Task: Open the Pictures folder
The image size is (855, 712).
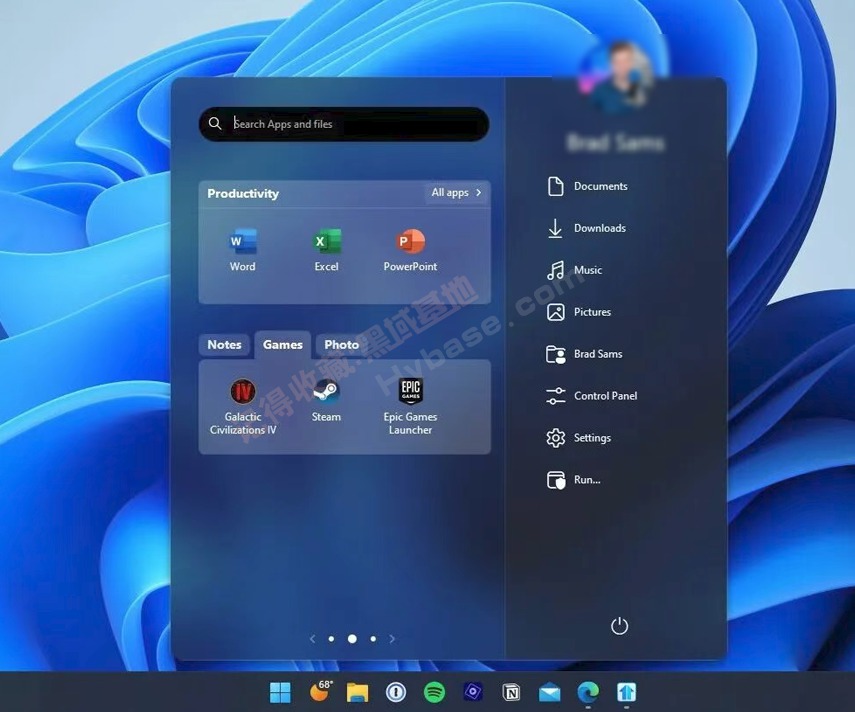Action: pos(590,311)
